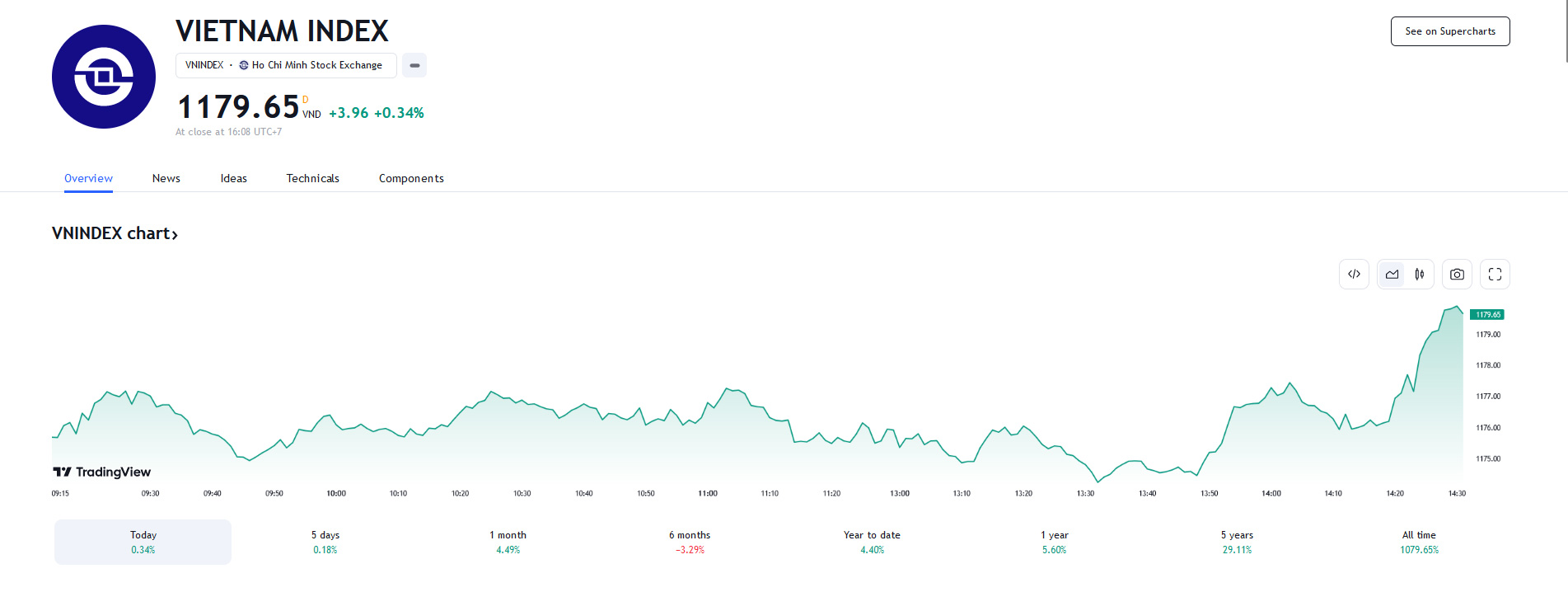Image resolution: width=1568 pixels, height=592 pixels.
Task: Select the 5 days range
Action: [x=325, y=542]
